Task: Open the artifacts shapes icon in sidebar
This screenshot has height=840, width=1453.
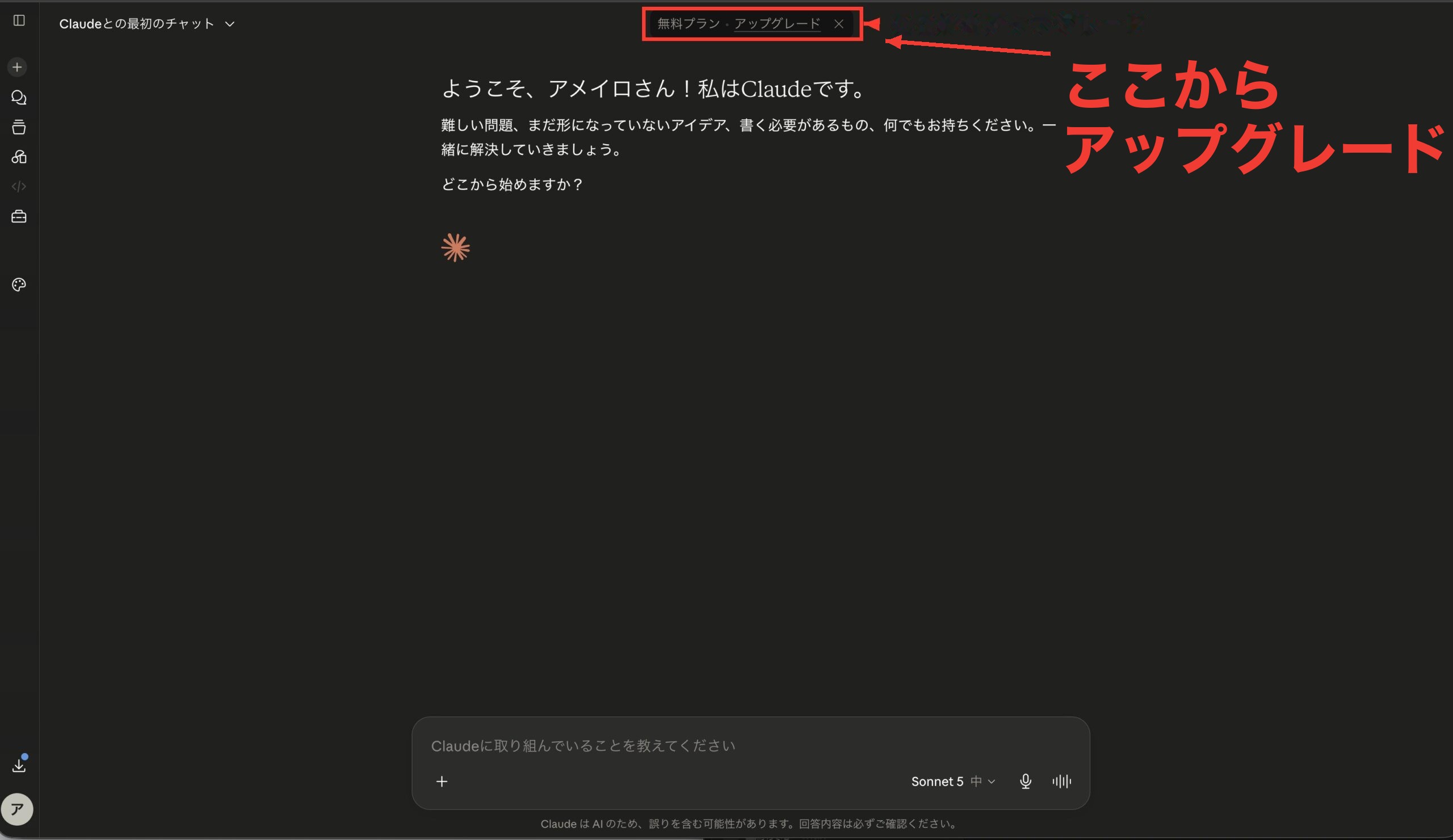Action: pyautogui.click(x=19, y=157)
